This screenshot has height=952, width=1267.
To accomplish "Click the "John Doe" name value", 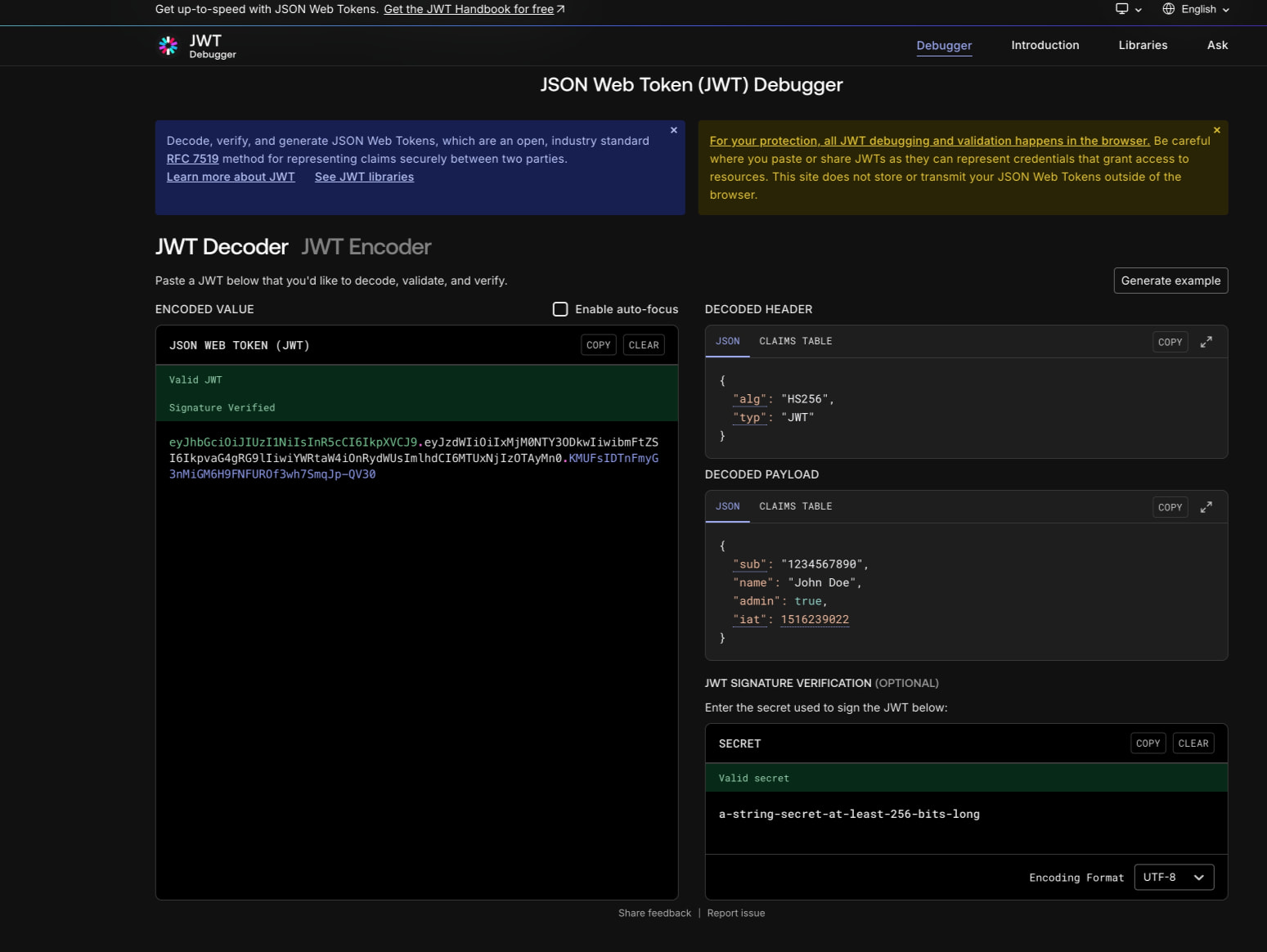I will [822, 582].
